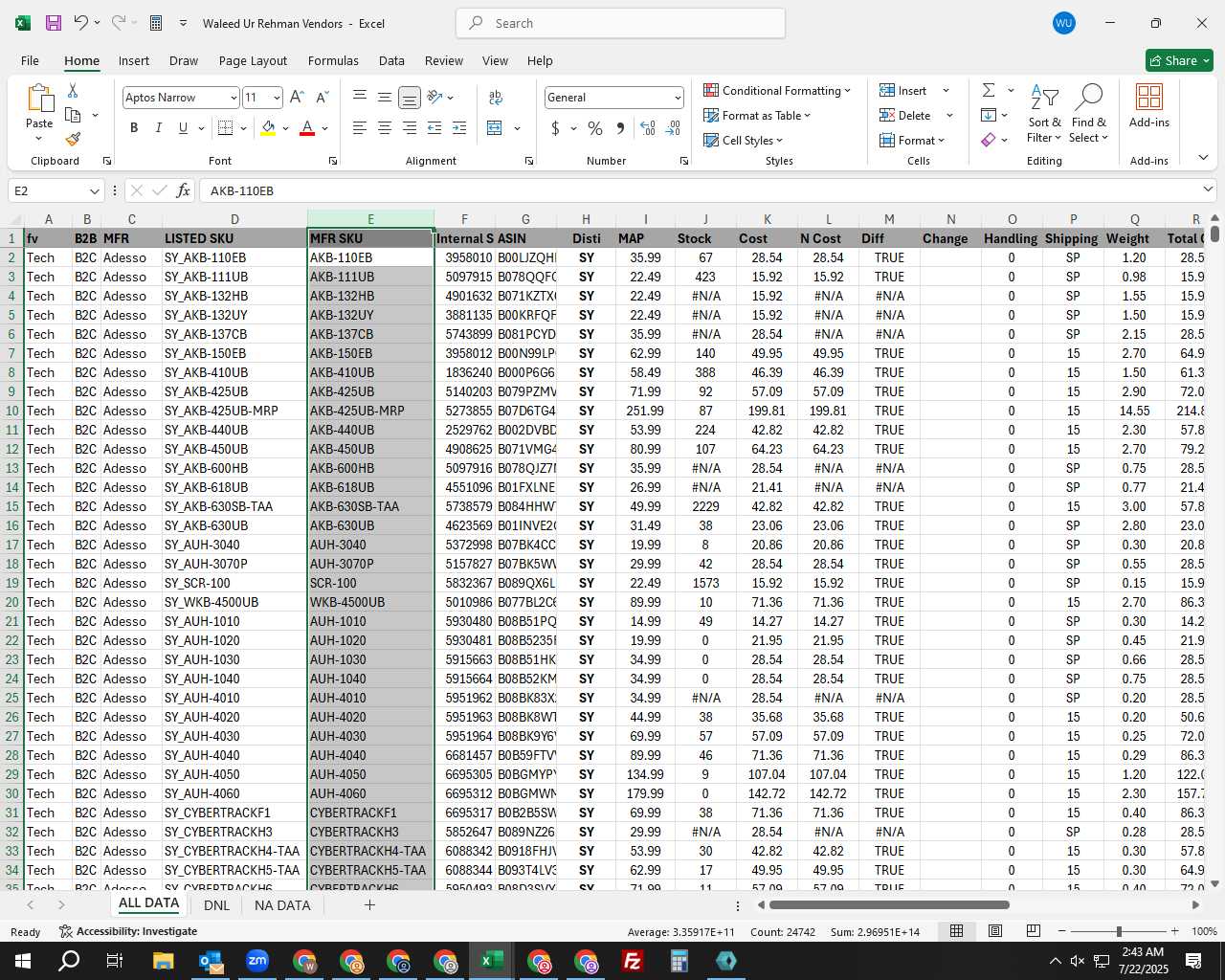Click the Decrease Decimal icon
1225x980 pixels.
point(673,127)
